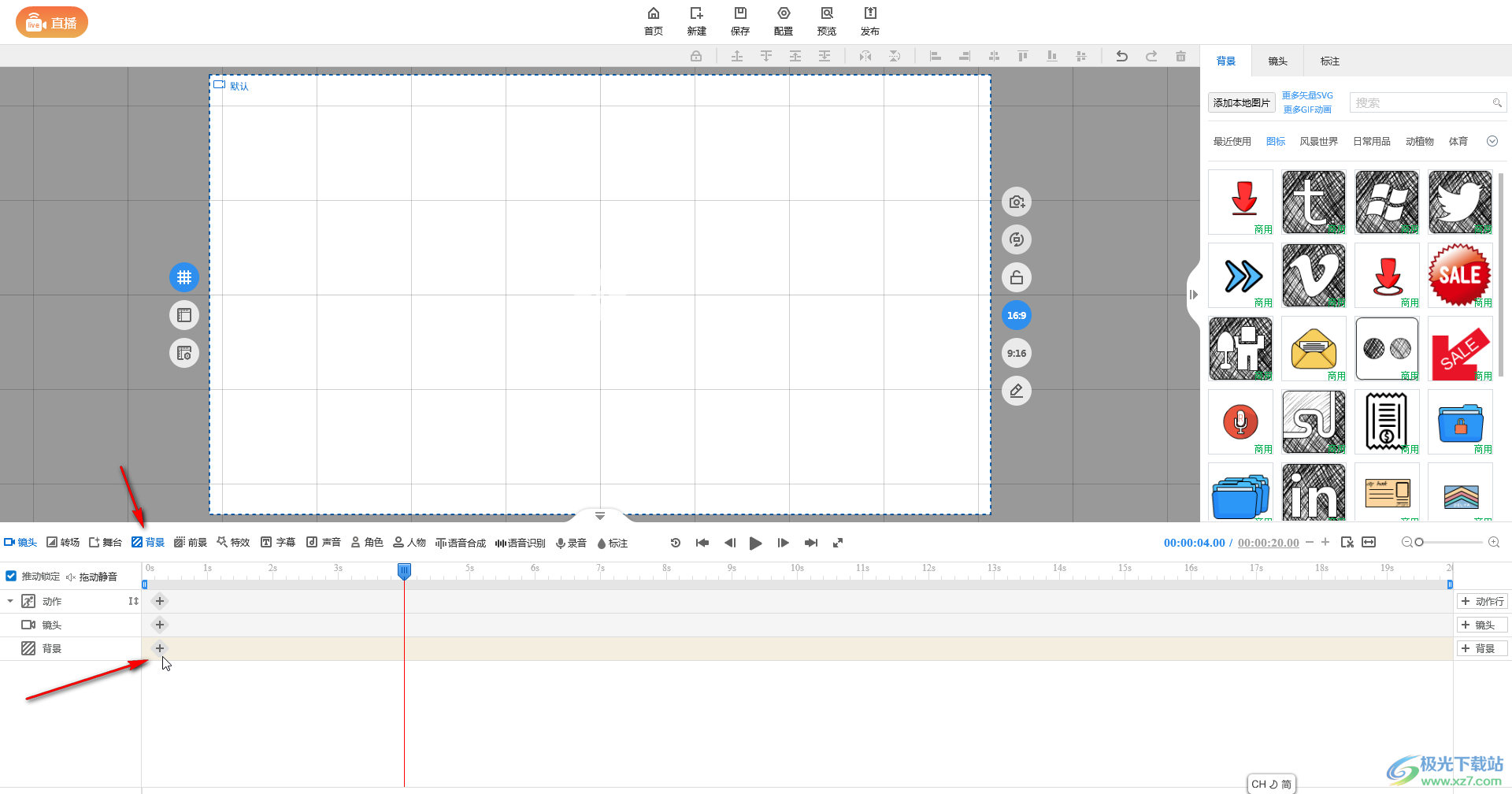The image size is (1512, 794).
Task: Click the 语音合成 speech synthesis item
Action: (461, 543)
